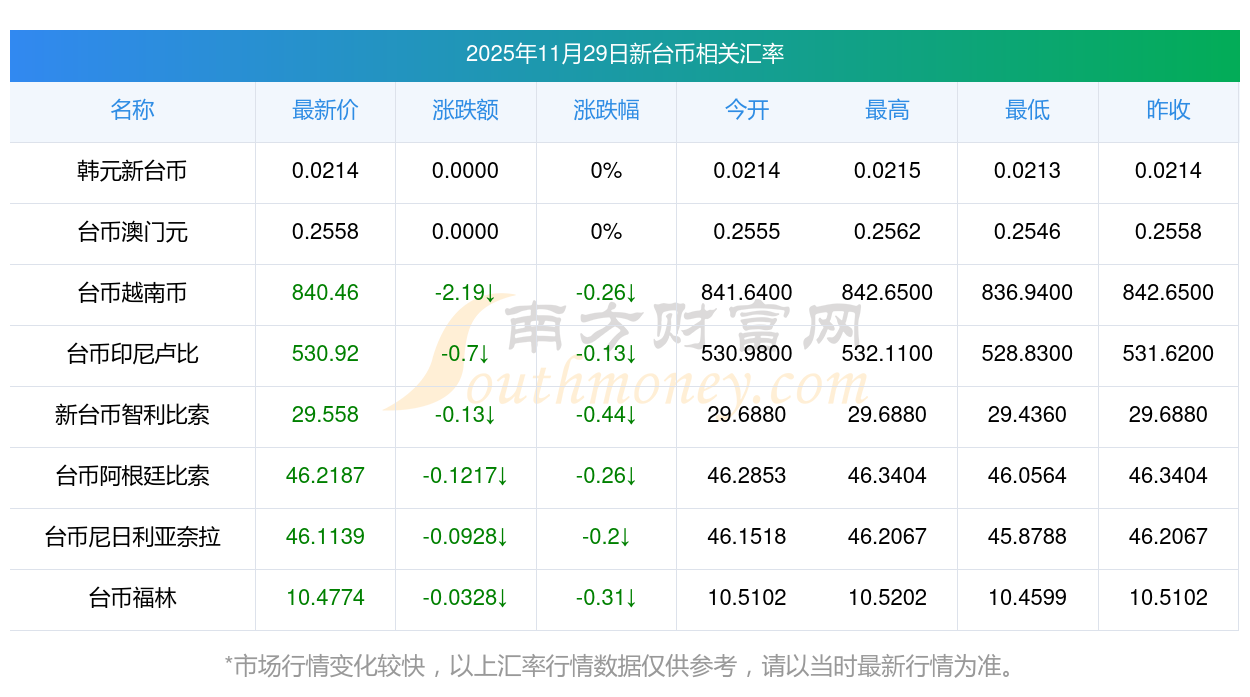Select the 台币尼日利亚奈拉 currency pair
This screenshot has height=697, width=1250.
pos(132,537)
